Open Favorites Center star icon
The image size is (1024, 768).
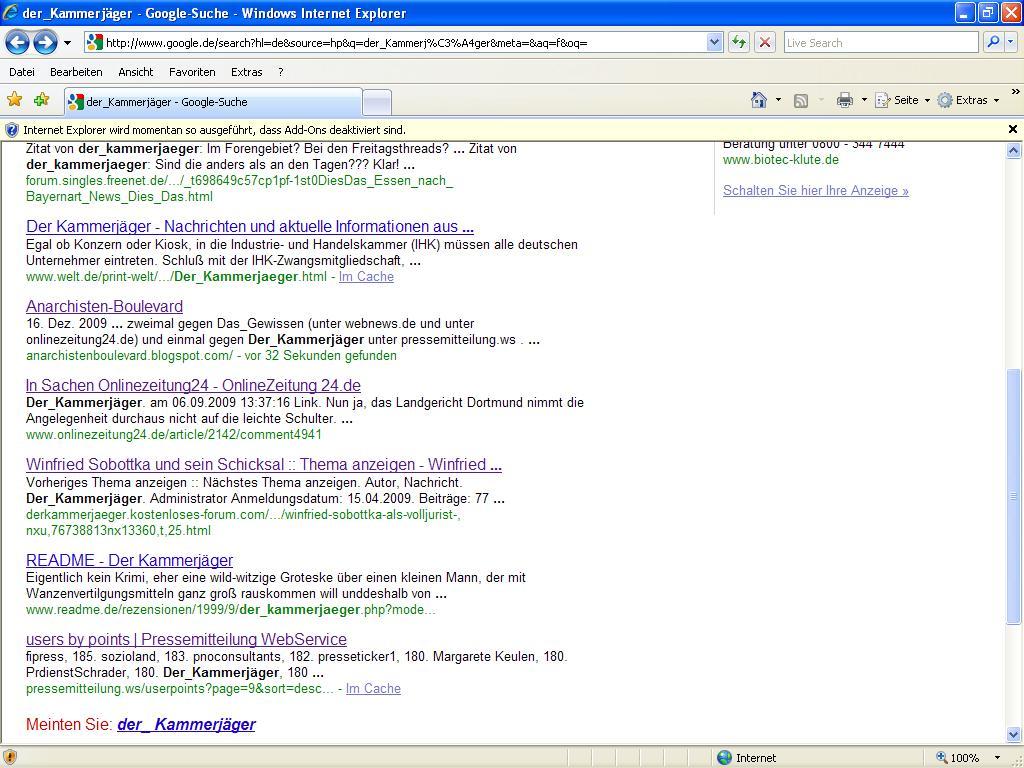[14, 99]
